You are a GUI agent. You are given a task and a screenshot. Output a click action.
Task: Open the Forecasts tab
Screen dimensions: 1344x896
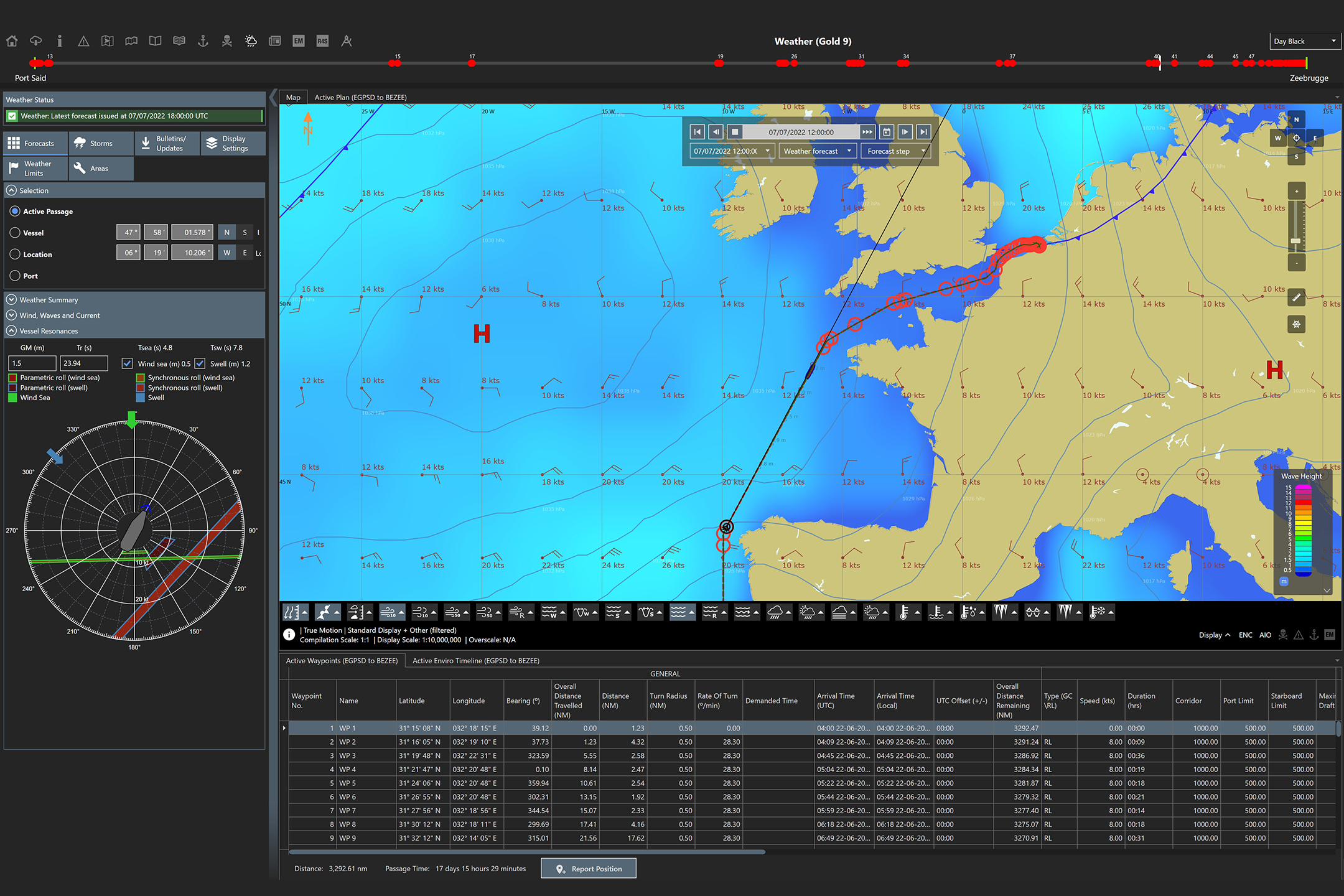click(x=35, y=144)
